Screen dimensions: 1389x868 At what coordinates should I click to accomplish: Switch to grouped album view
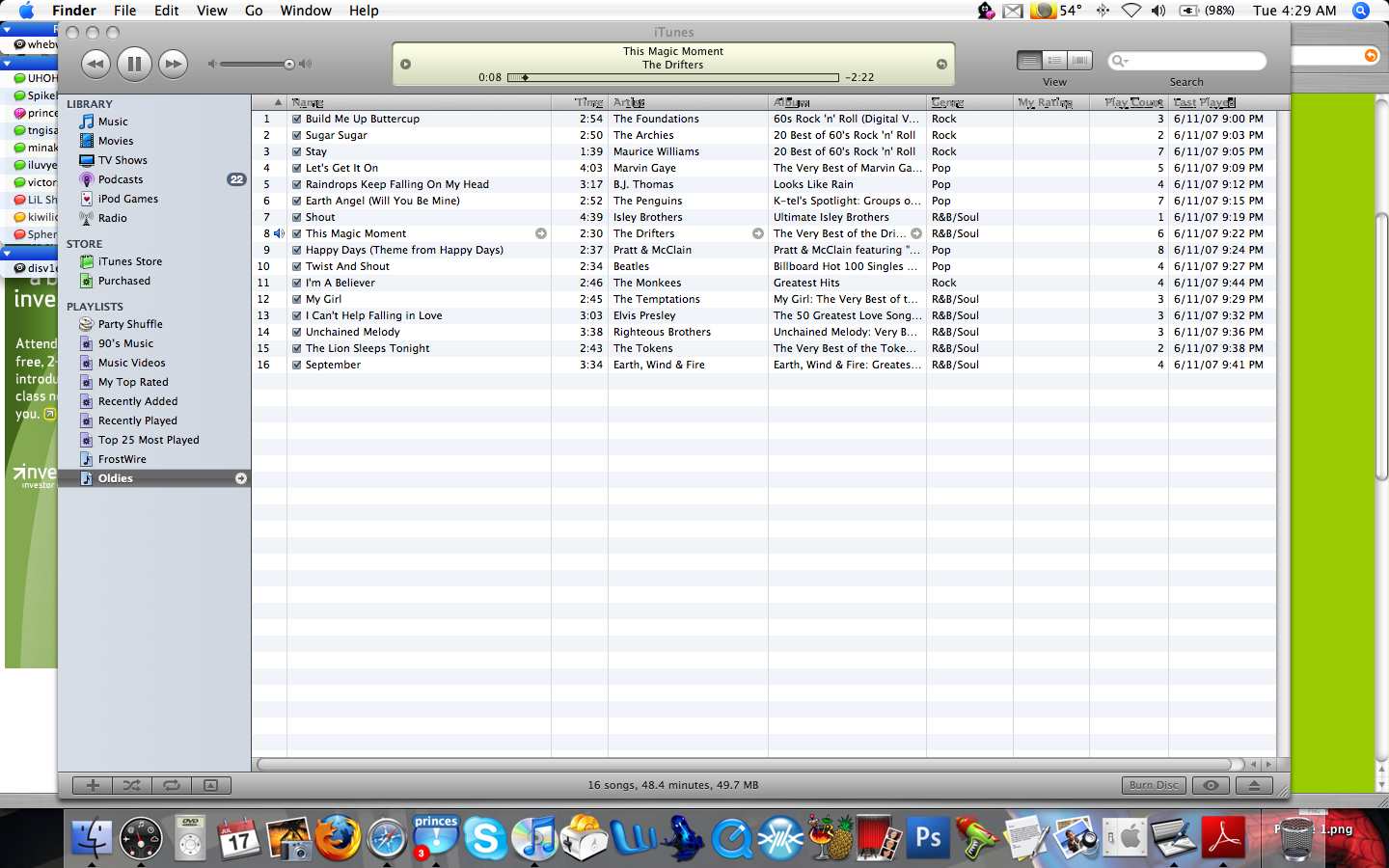pyautogui.click(x=1054, y=61)
